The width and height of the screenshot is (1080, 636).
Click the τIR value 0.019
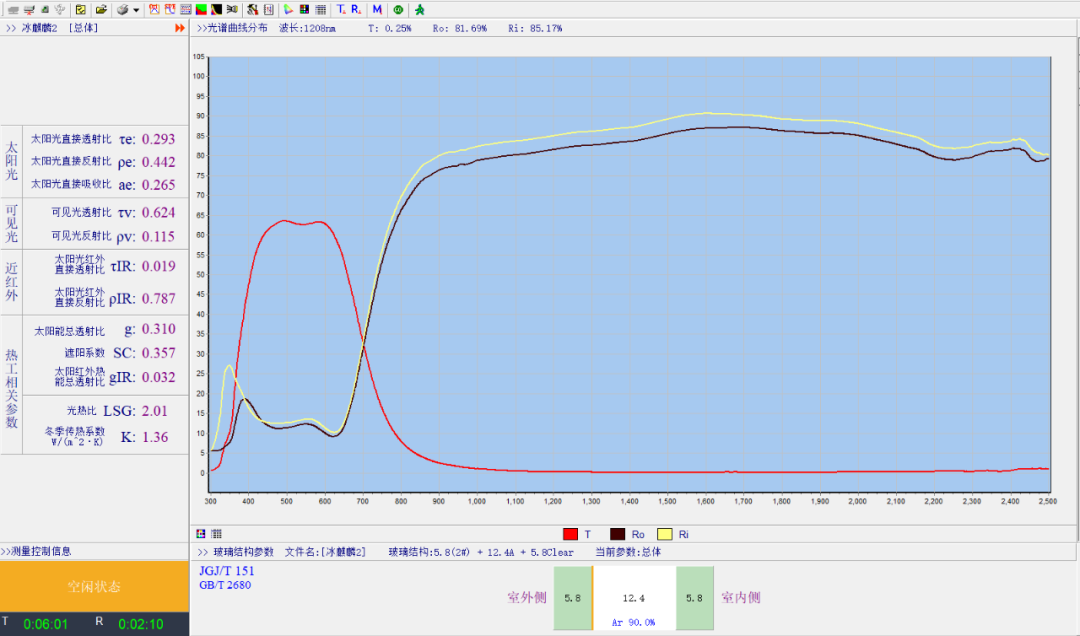158,267
